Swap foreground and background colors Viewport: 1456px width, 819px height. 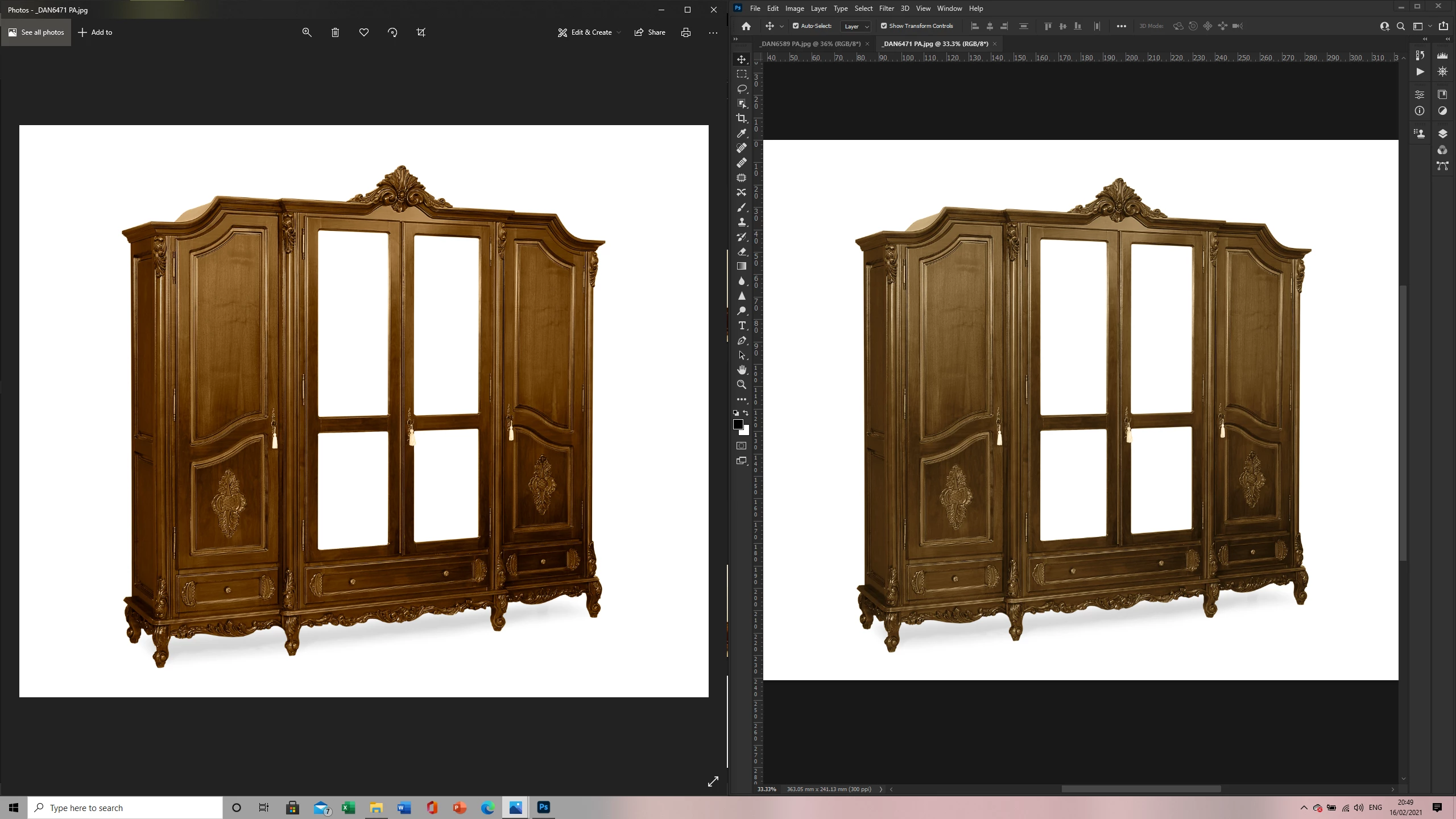tap(746, 413)
